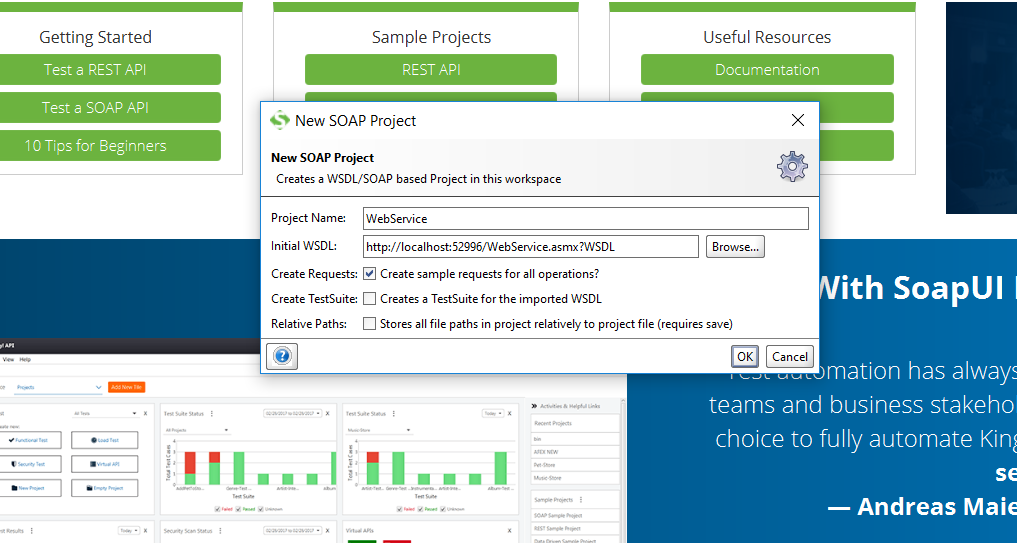This screenshot has width=1017, height=543.
Task: Click the 'Create TestSuite:' label
Action: [314, 298]
